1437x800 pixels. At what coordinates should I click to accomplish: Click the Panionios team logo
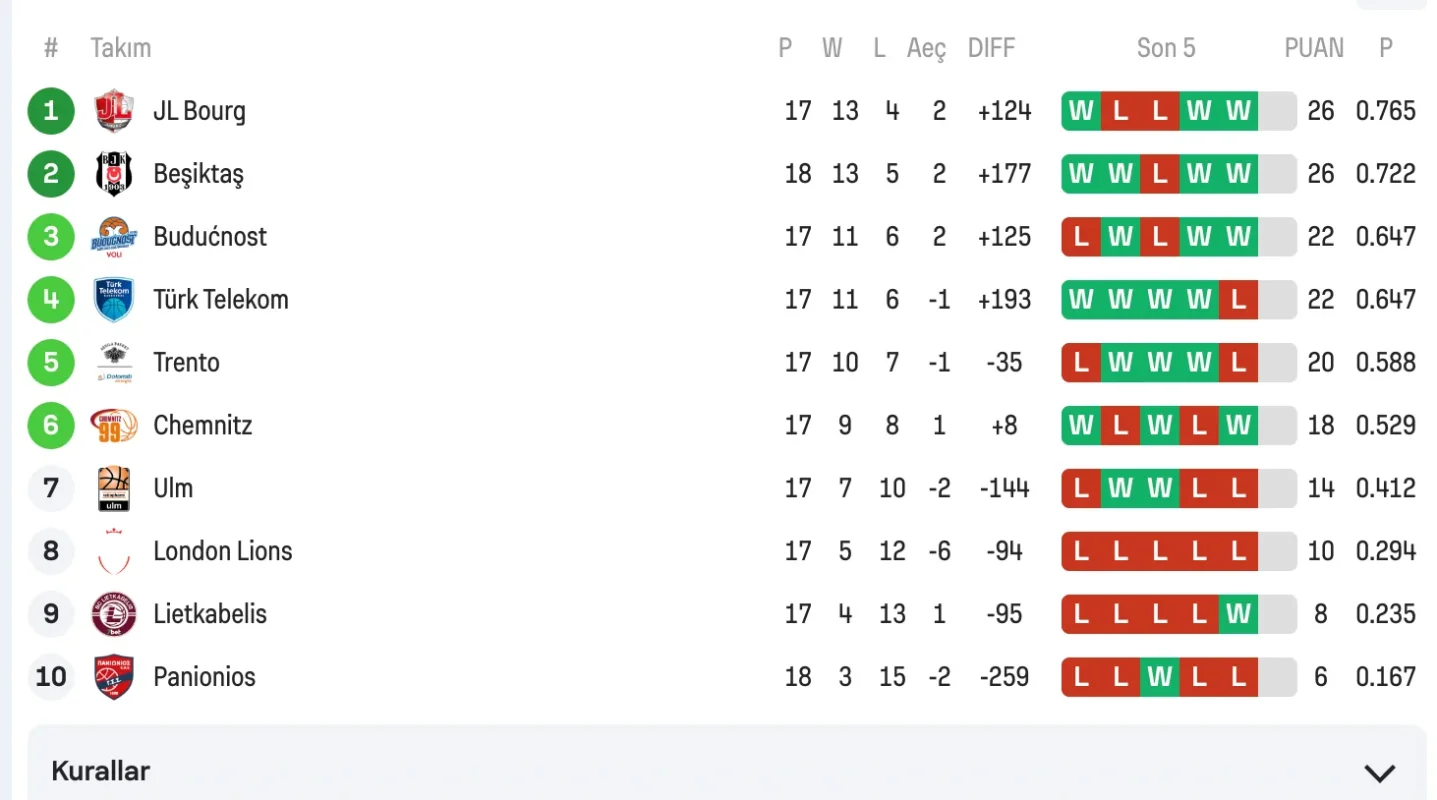click(x=114, y=677)
